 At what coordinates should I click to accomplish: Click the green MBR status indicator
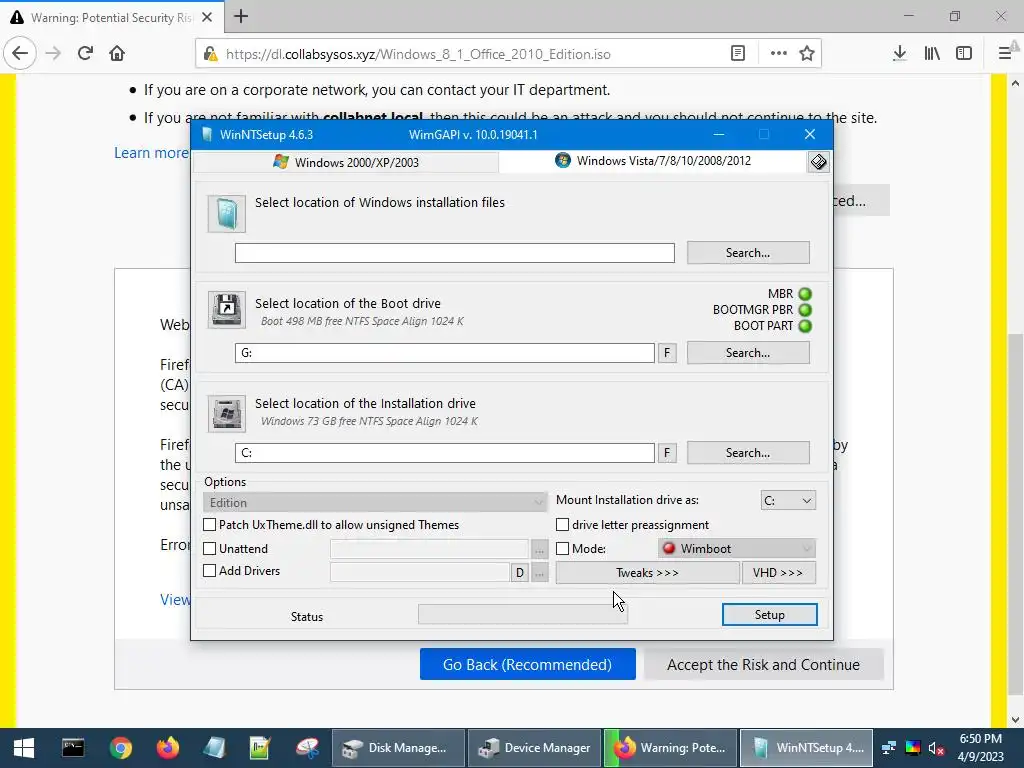click(x=805, y=294)
